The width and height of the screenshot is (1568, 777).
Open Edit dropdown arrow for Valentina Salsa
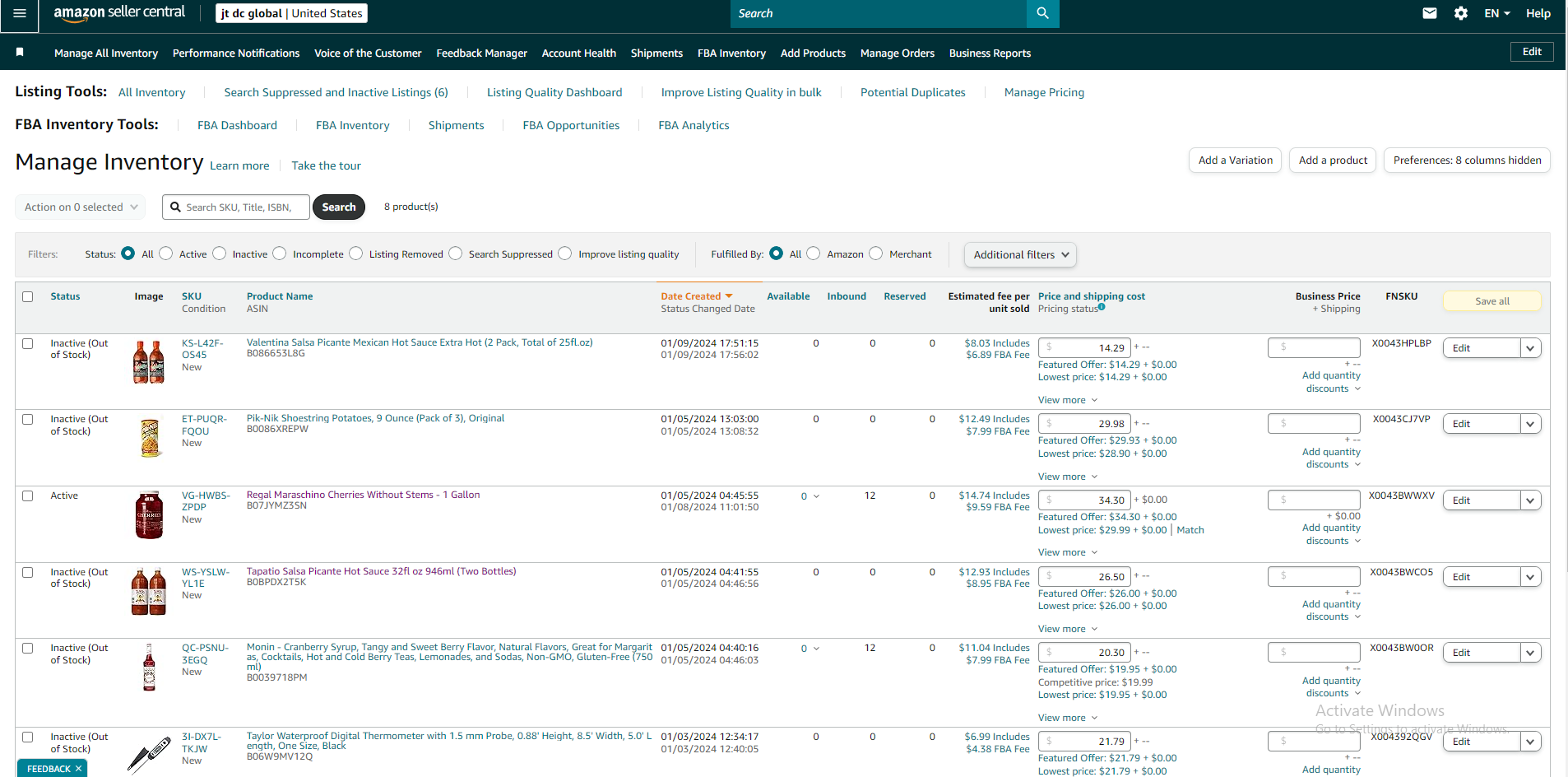[1530, 348]
